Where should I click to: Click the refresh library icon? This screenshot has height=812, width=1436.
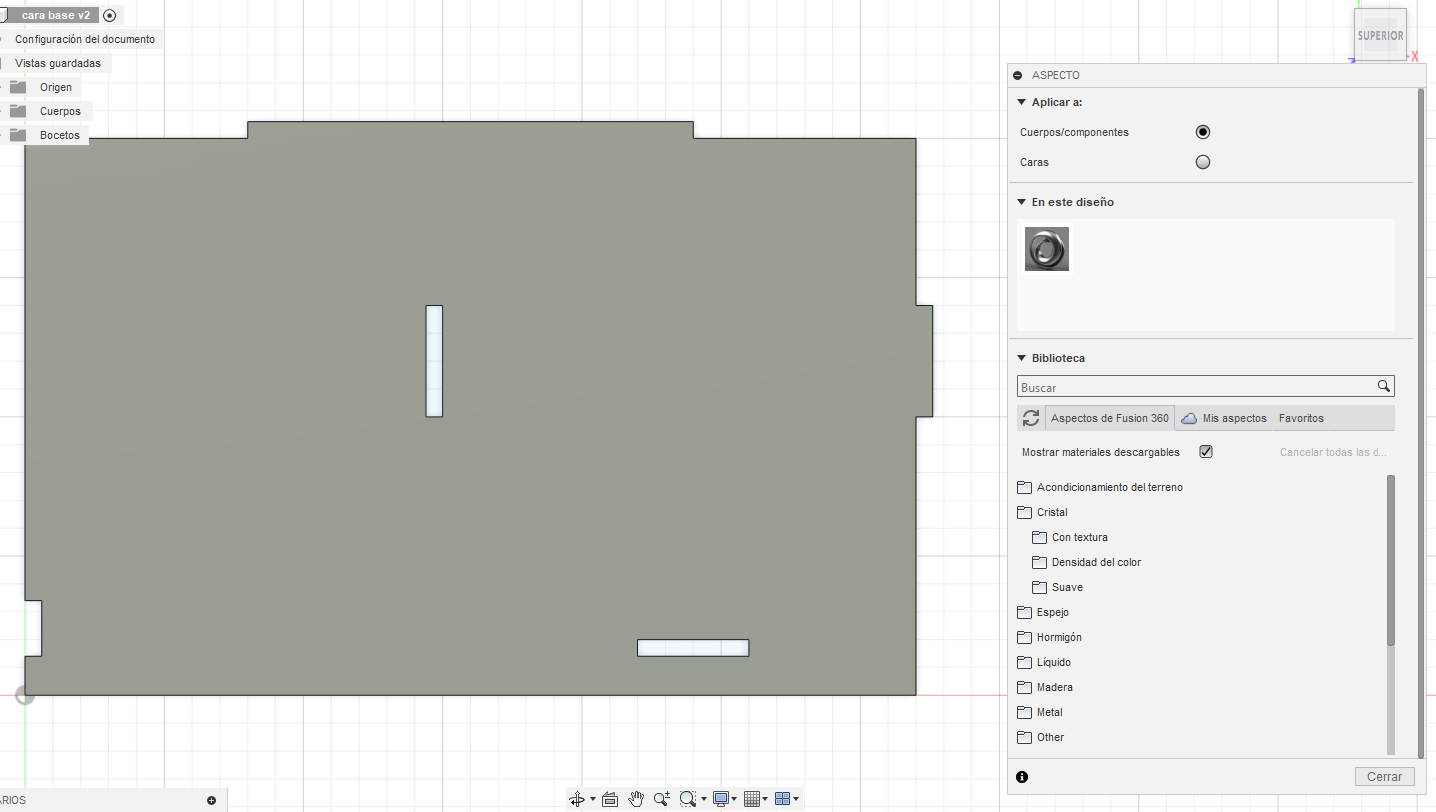coord(1031,418)
